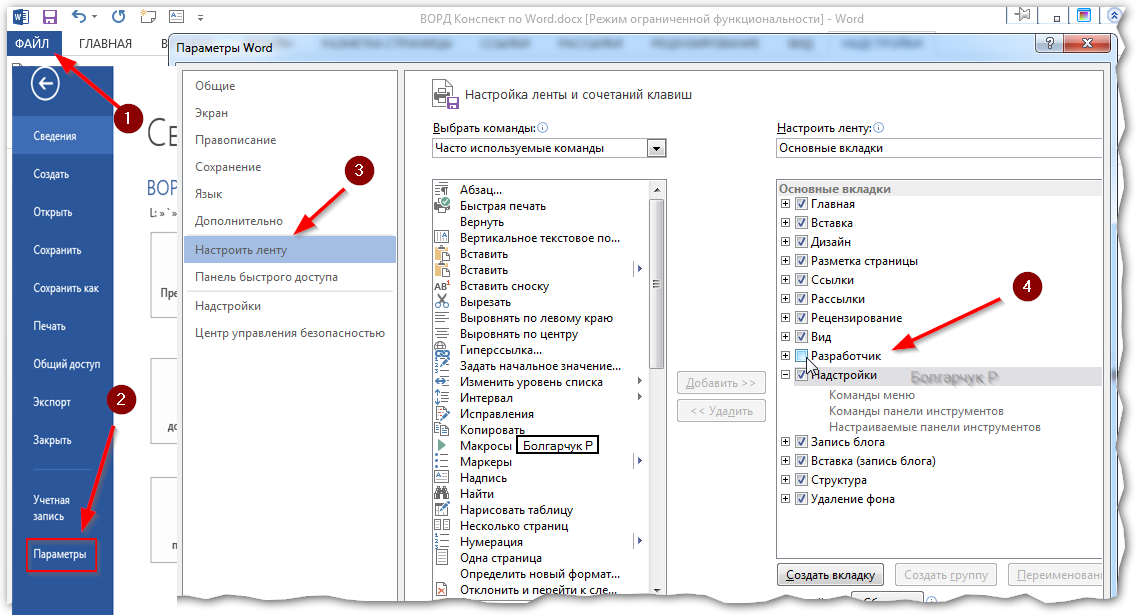Select the Гиперссылка command icon
The width and height of the screenshot is (1137, 615).
442,350
